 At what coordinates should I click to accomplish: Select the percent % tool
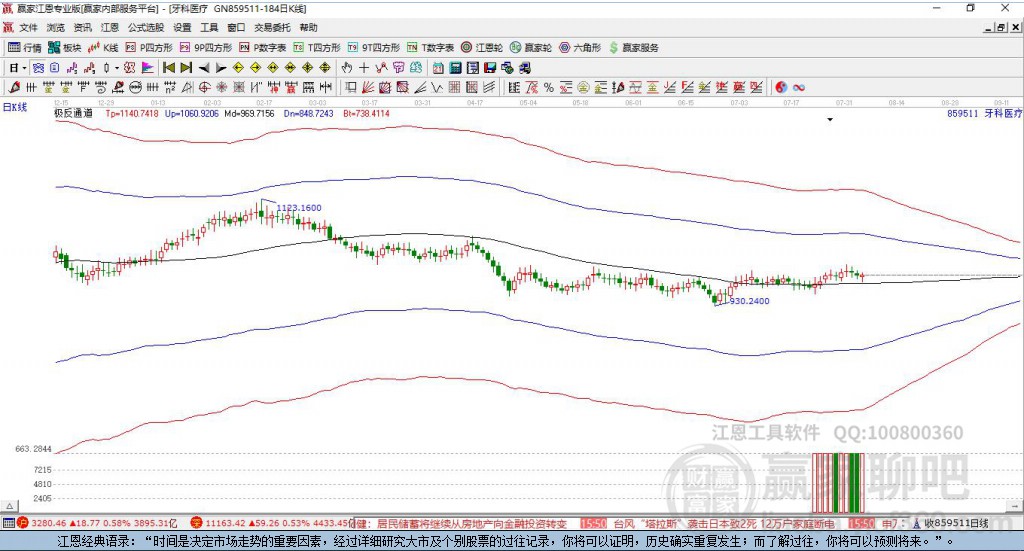click(x=549, y=87)
